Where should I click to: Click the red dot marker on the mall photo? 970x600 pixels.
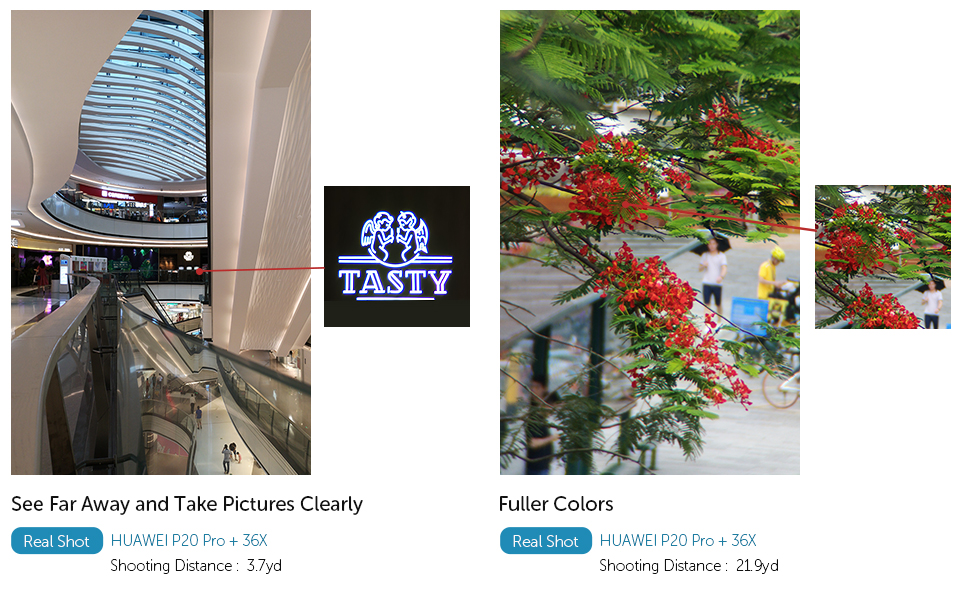[199, 271]
